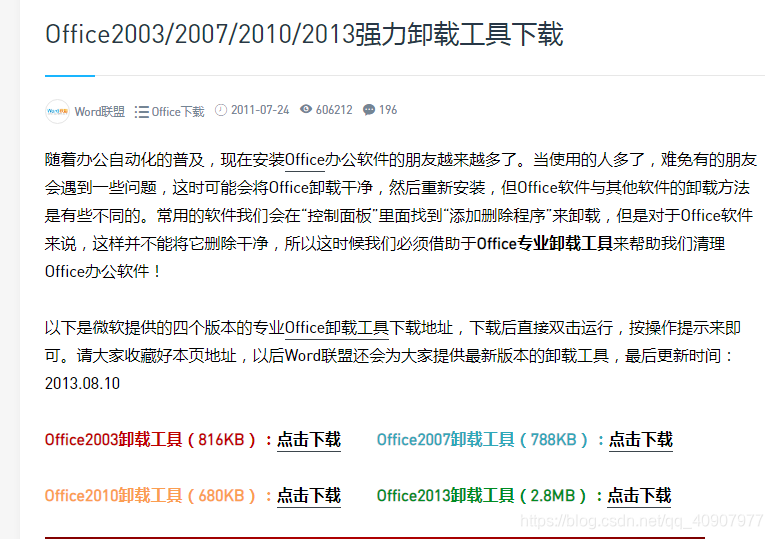773x539 pixels.
Task: Click the comment bubble icon
Action: click(x=369, y=109)
